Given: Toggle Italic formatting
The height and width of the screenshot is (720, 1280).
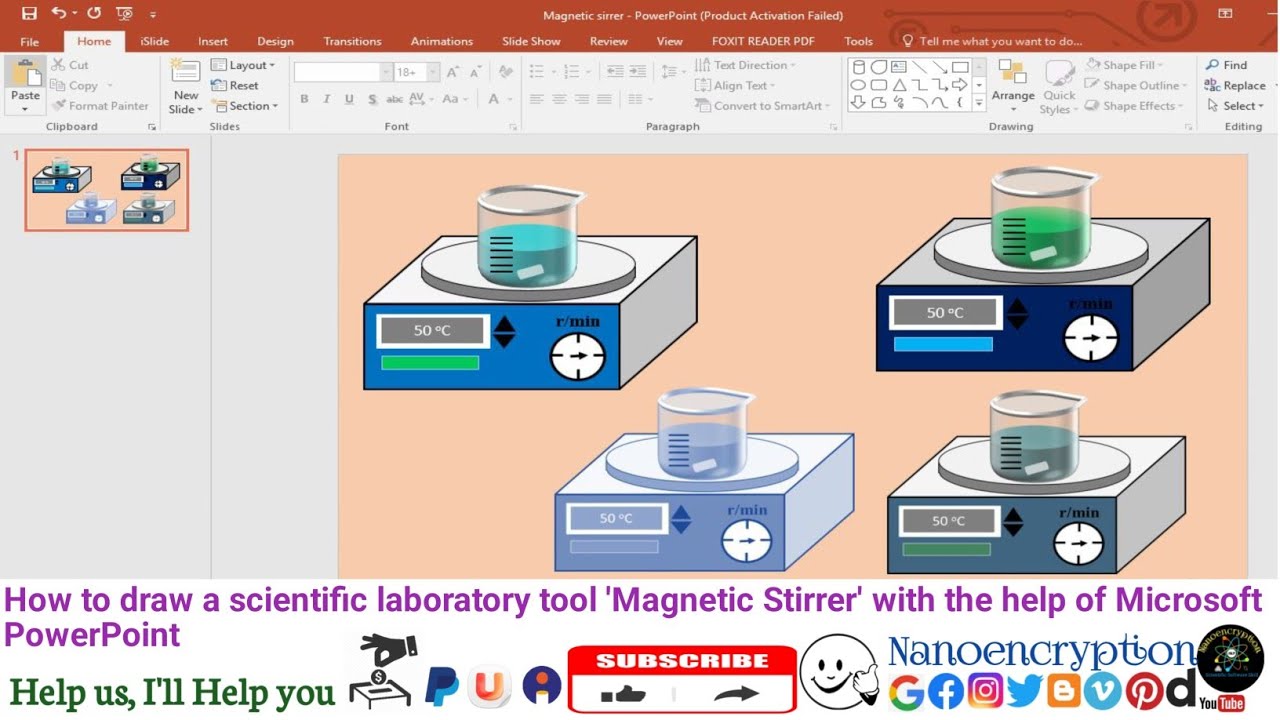Looking at the screenshot, I should click(327, 99).
